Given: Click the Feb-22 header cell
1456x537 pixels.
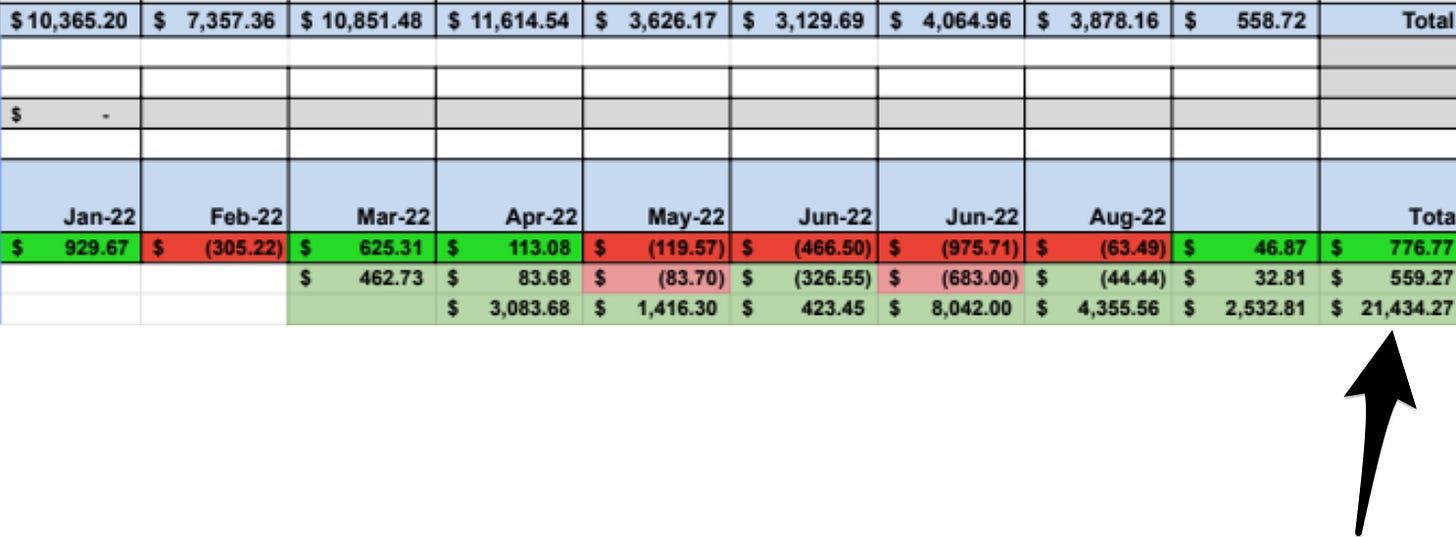Looking at the screenshot, I should (214, 196).
